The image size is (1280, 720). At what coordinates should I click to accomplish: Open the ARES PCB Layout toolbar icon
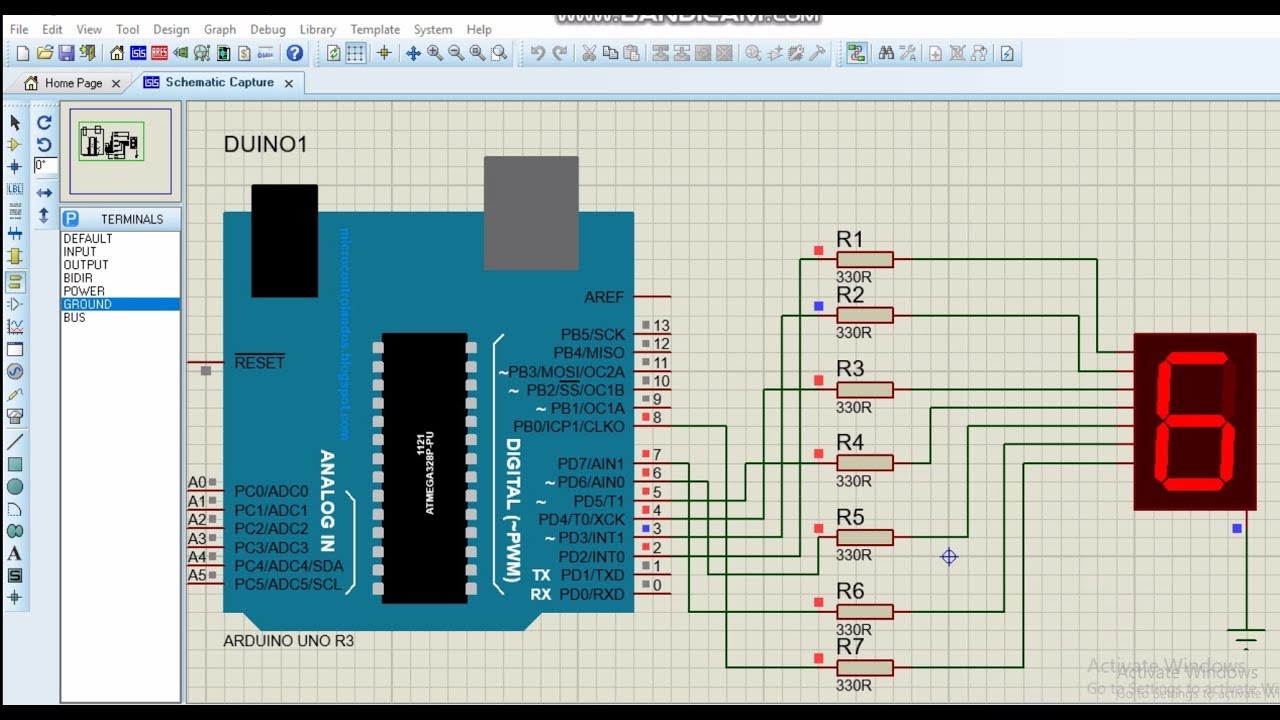(159, 53)
